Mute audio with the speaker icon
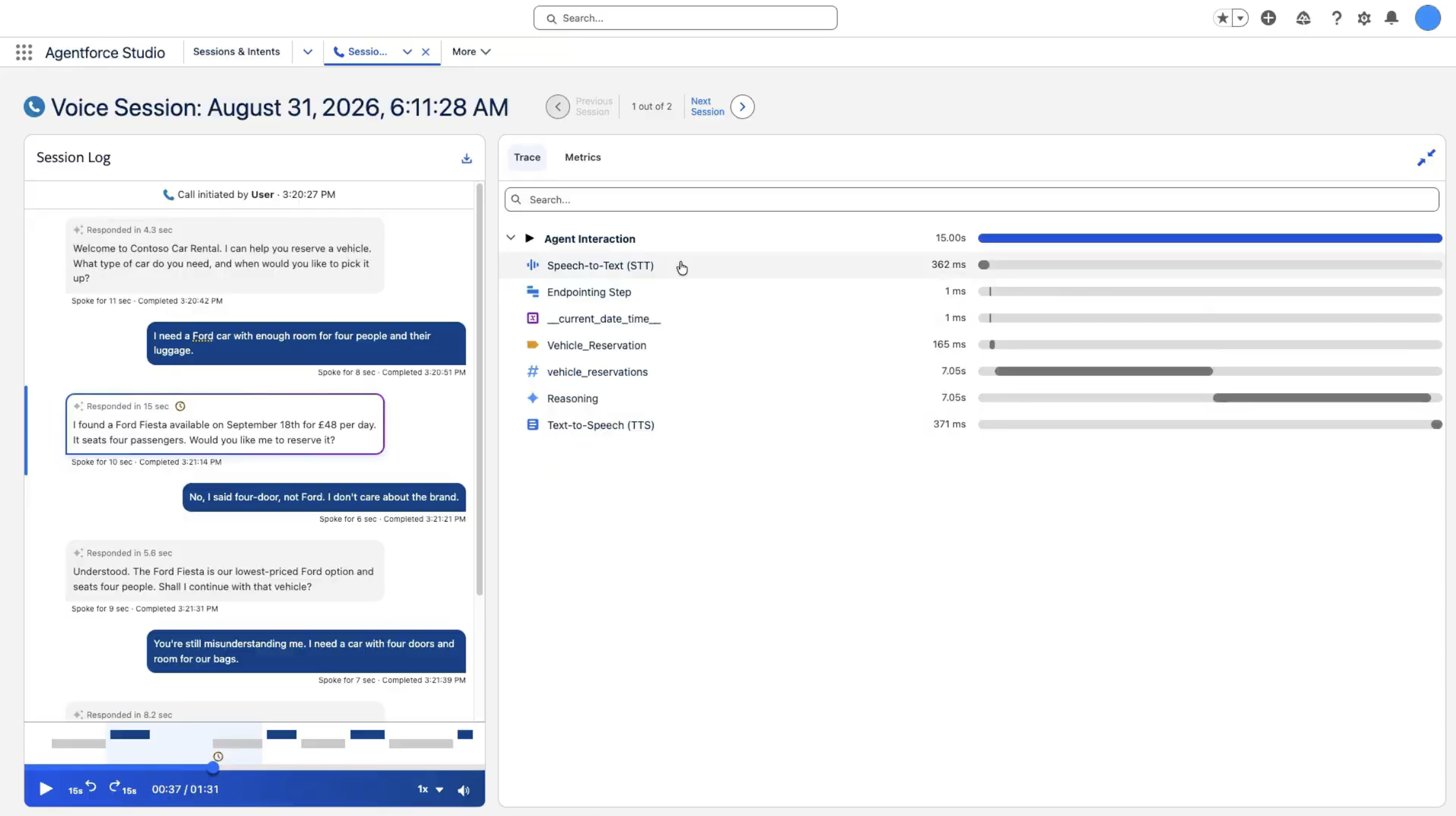Screen dimensions: 1456x816 (464, 790)
